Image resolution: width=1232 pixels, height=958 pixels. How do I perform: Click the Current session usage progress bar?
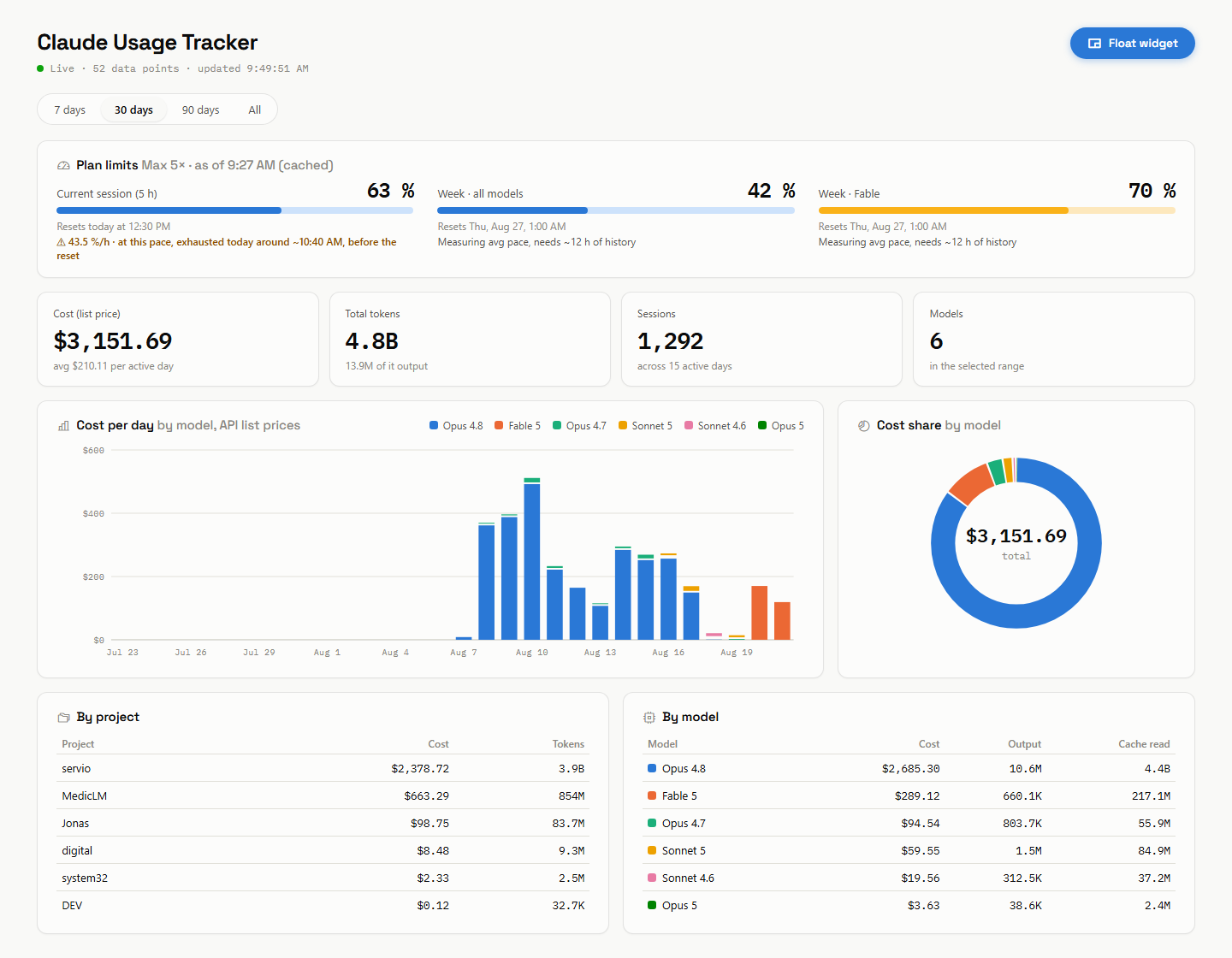point(234,210)
